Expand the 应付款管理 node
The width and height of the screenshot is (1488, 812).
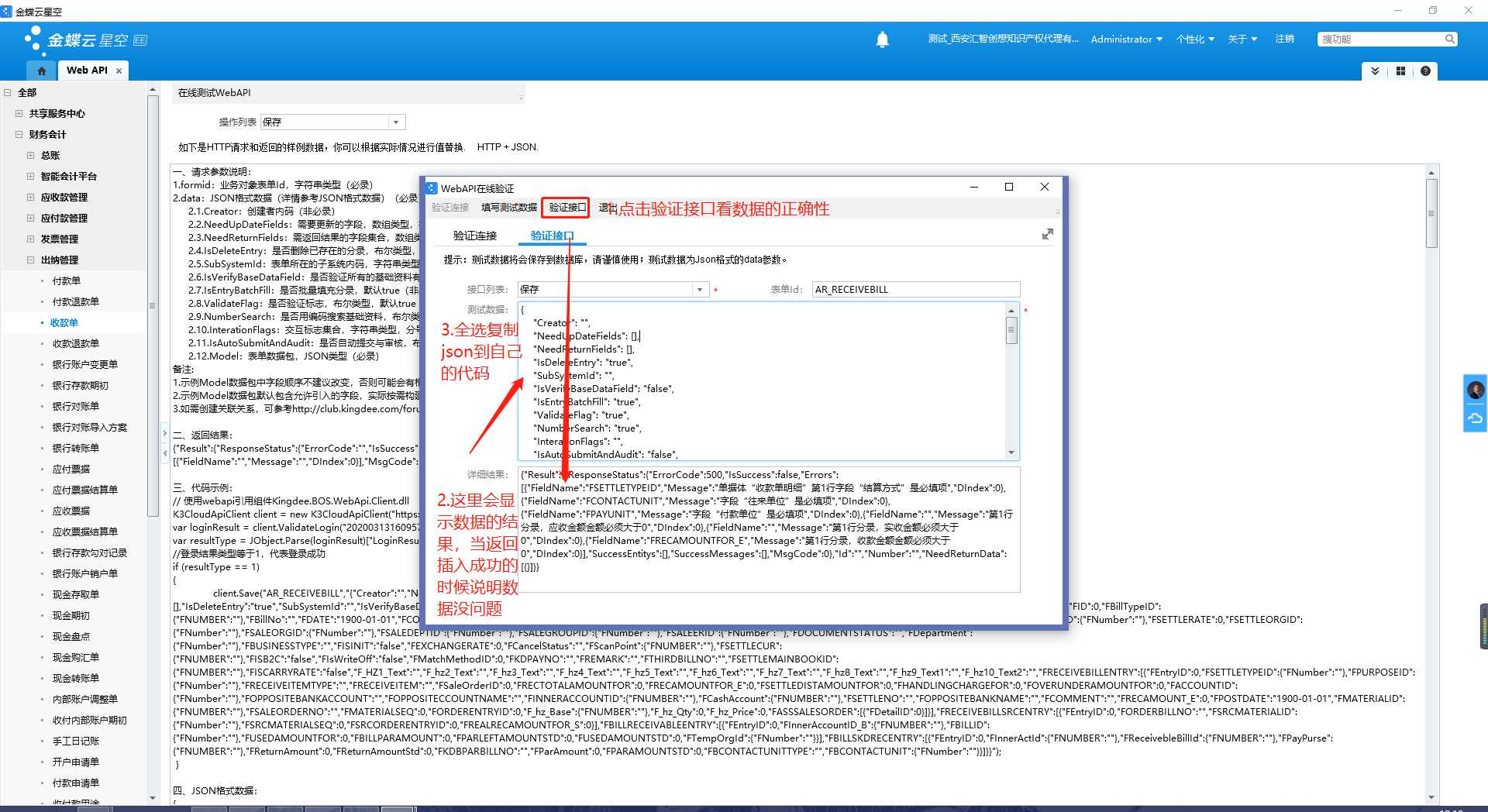click(31, 218)
